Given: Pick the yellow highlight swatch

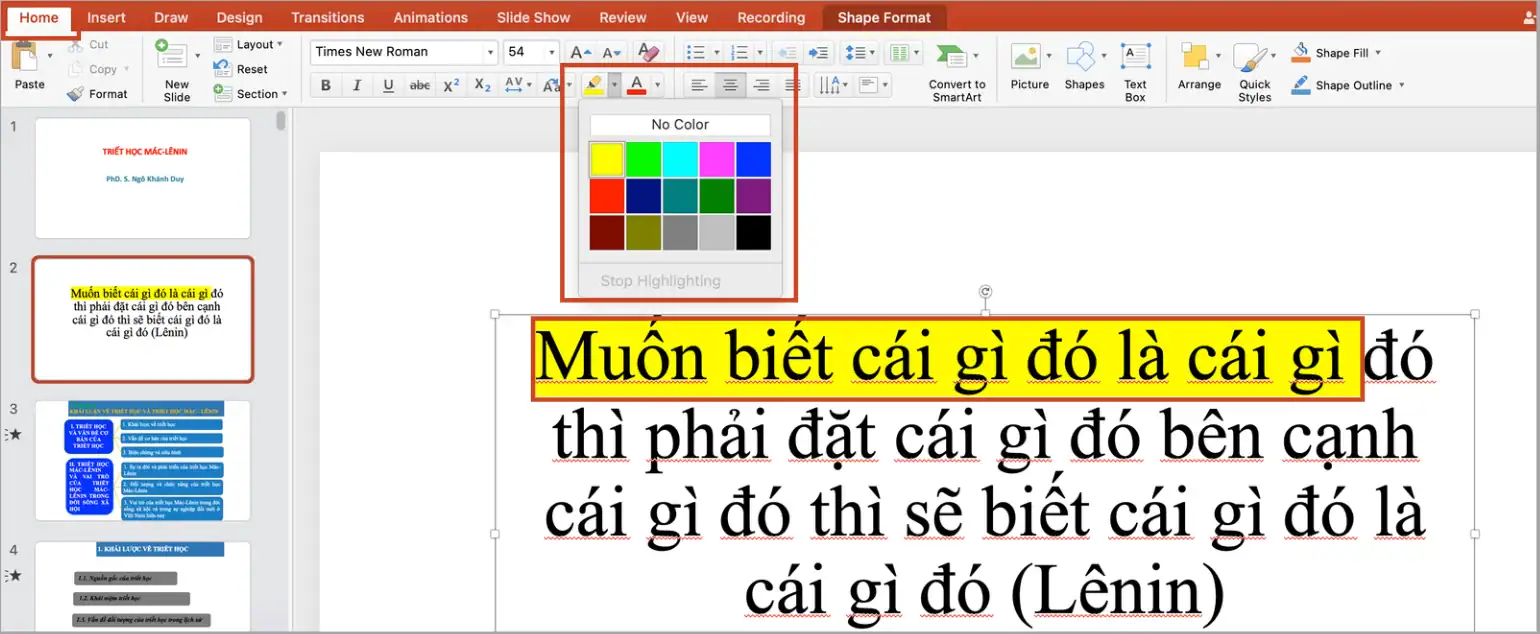Looking at the screenshot, I should click(607, 159).
